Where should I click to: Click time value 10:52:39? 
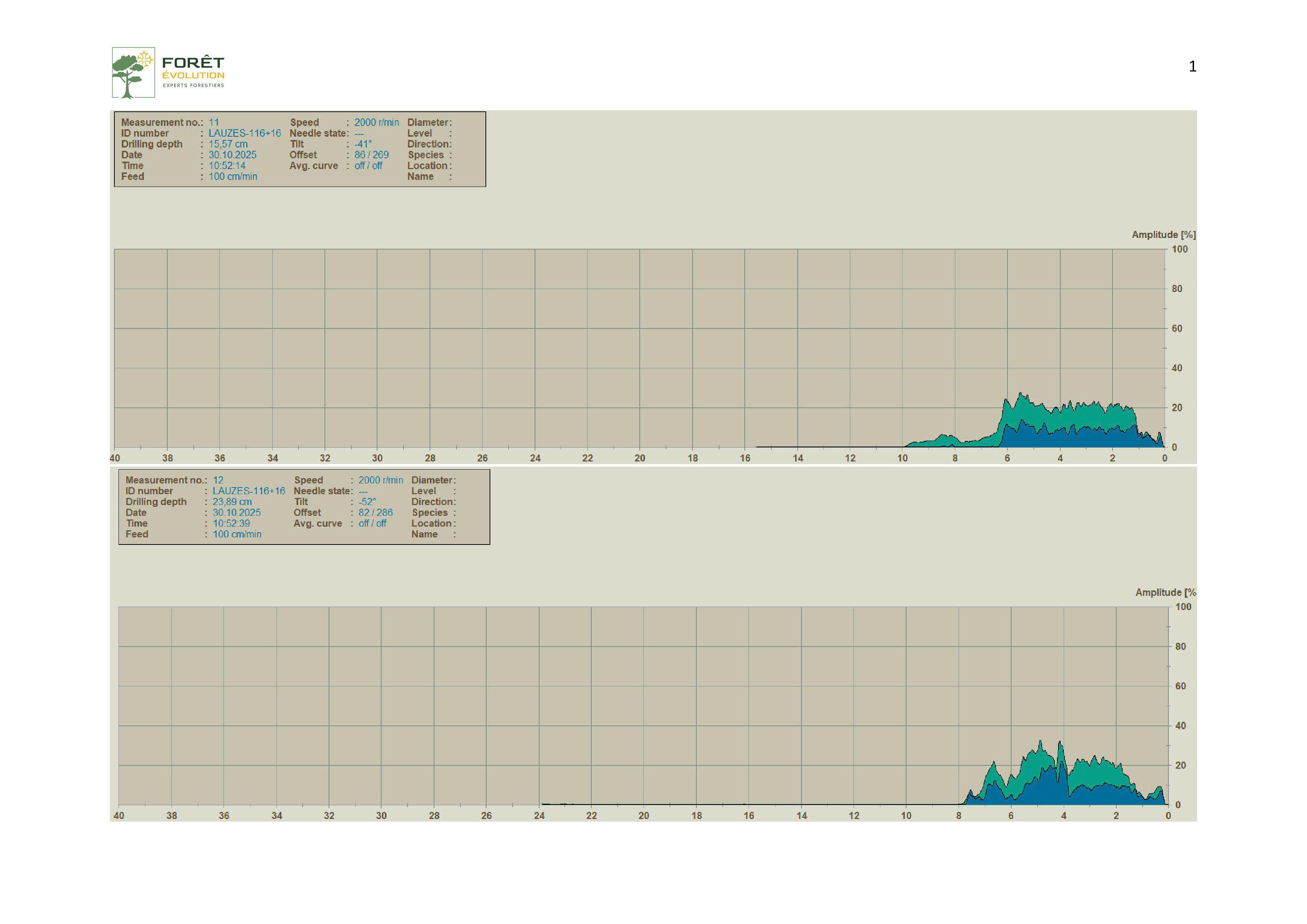coord(231,523)
